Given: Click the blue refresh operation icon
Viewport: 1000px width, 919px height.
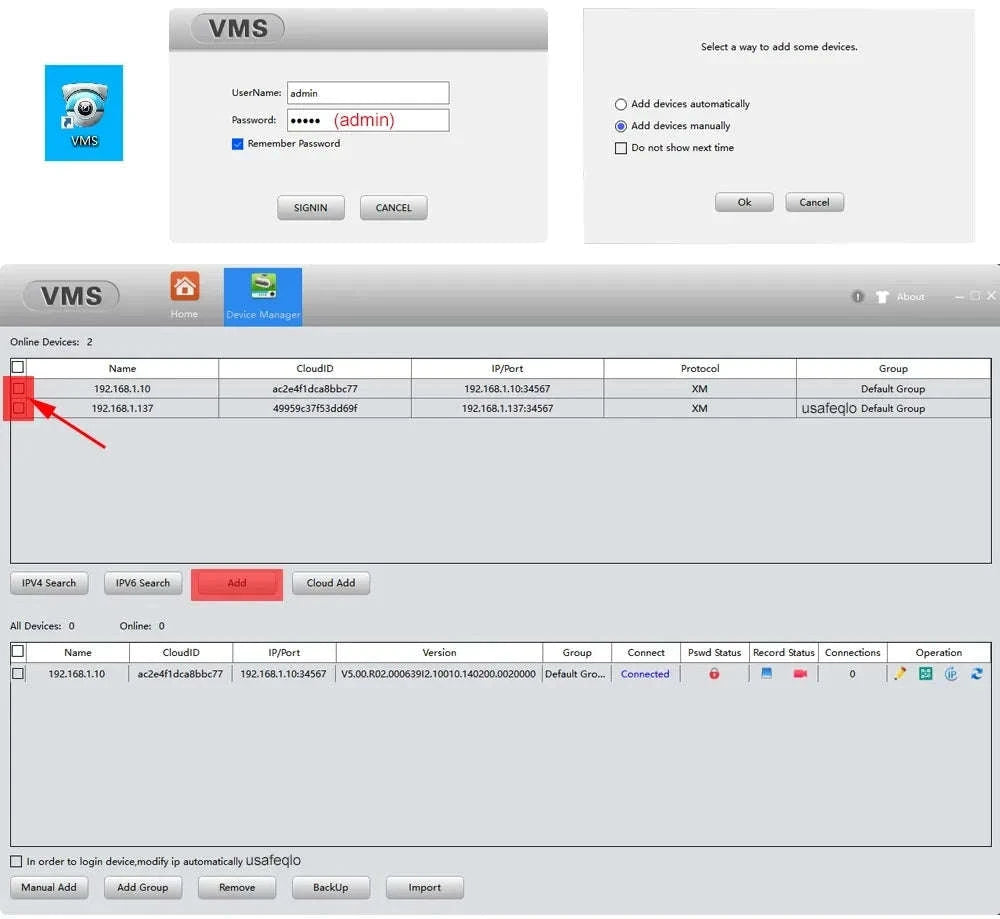Looking at the screenshot, I should pyautogui.click(x=976, y=673).
